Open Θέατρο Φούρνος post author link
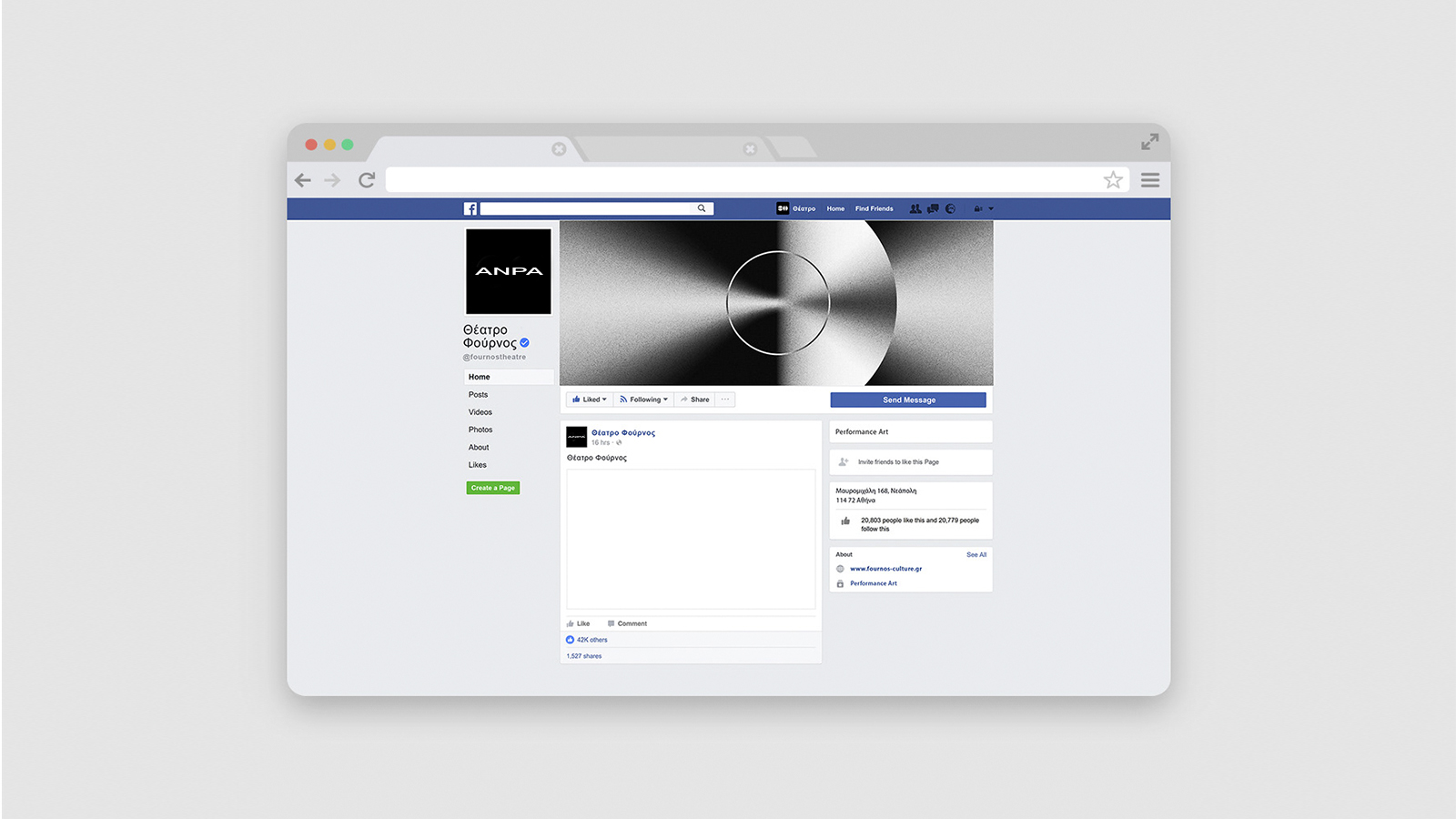The width and height of the screenshot is (1456, 819). [623, 432]
